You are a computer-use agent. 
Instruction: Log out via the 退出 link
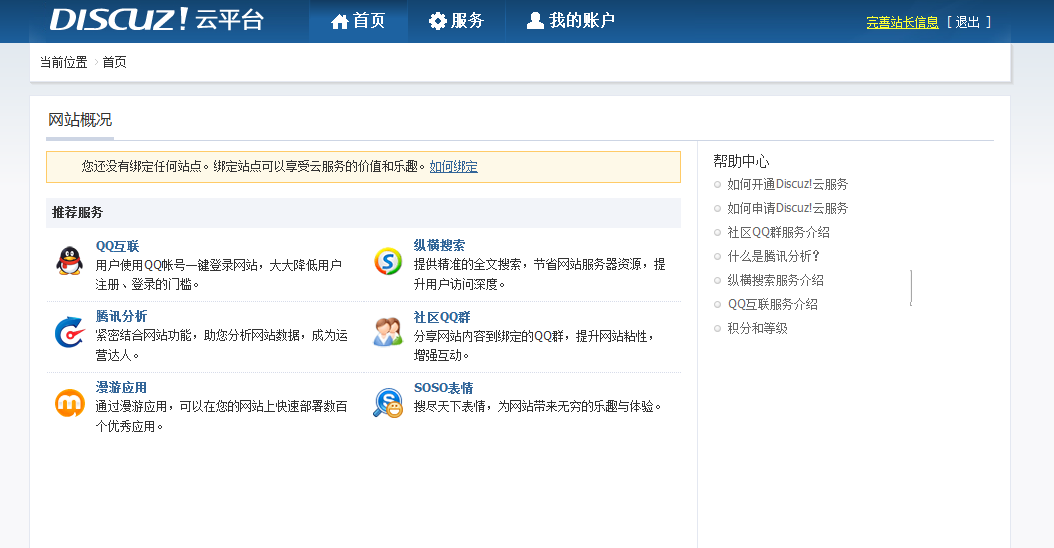968,22
